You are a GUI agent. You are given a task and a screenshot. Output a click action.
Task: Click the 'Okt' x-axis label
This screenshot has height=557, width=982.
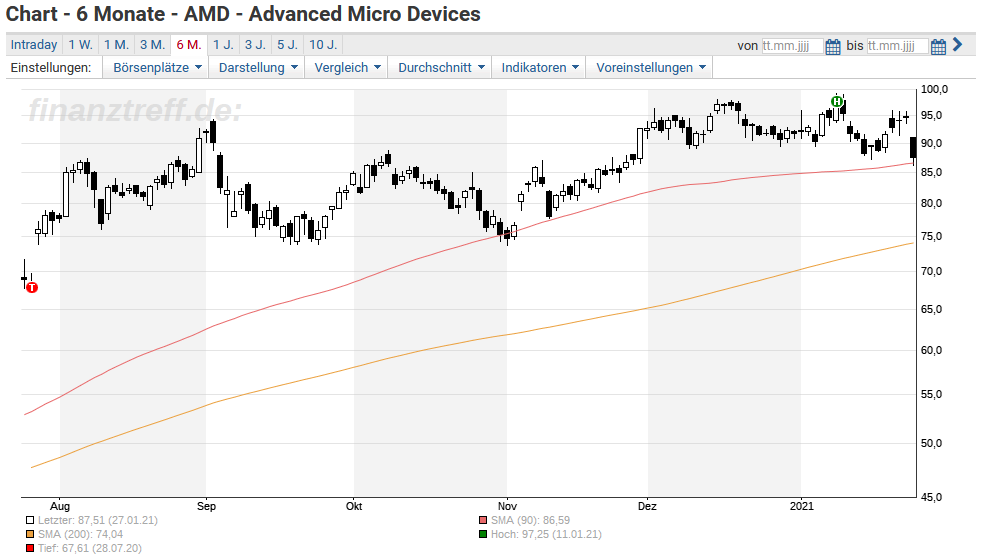(354, 506)
